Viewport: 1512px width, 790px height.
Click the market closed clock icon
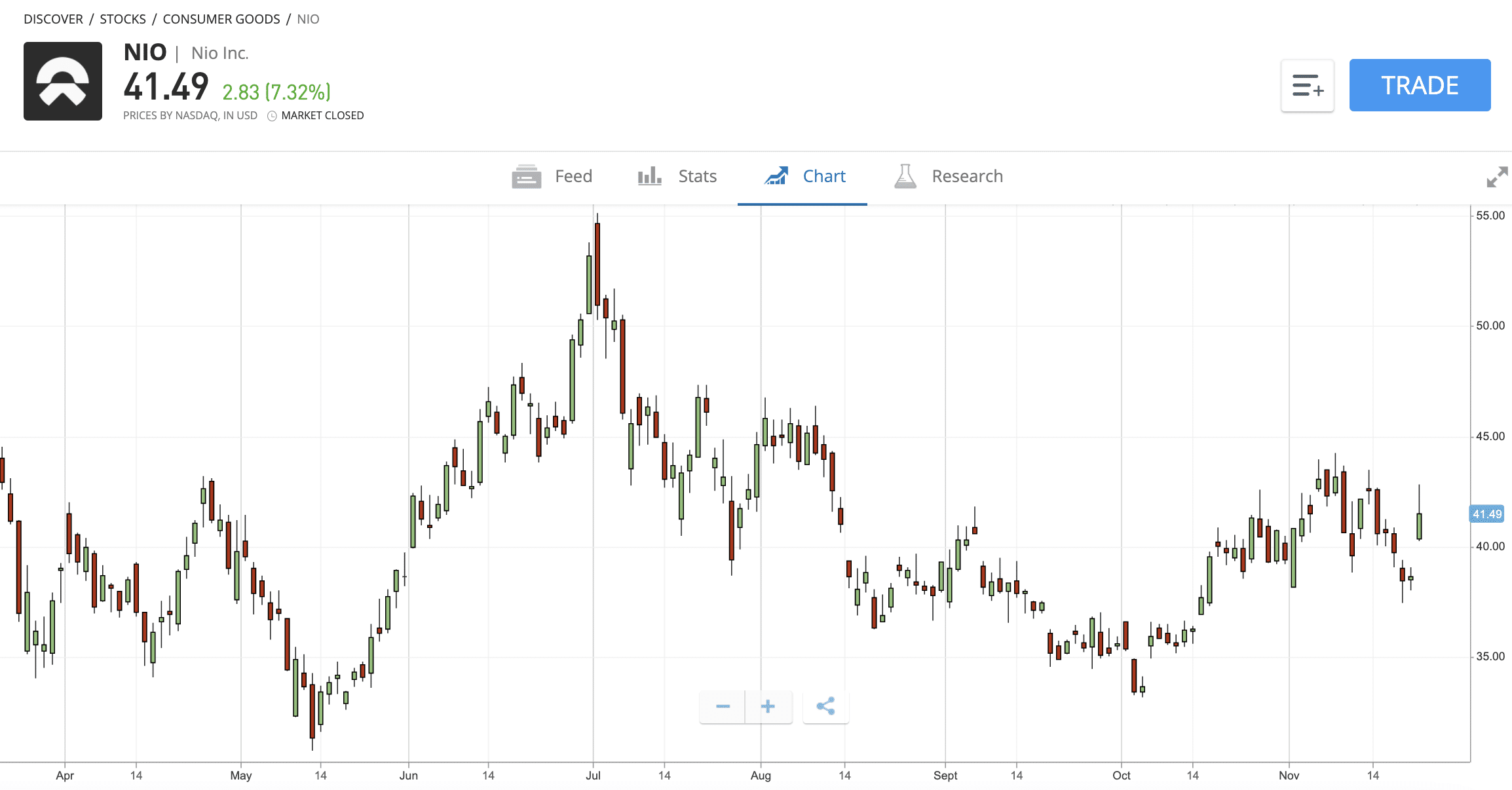[x=272, y=116]
